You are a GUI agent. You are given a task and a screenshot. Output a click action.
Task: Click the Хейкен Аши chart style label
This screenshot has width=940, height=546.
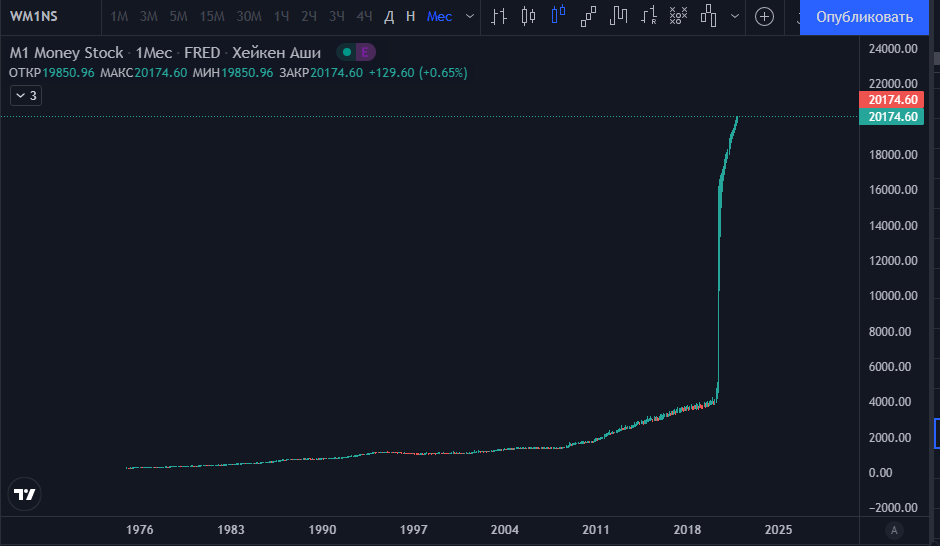(276, 53)
